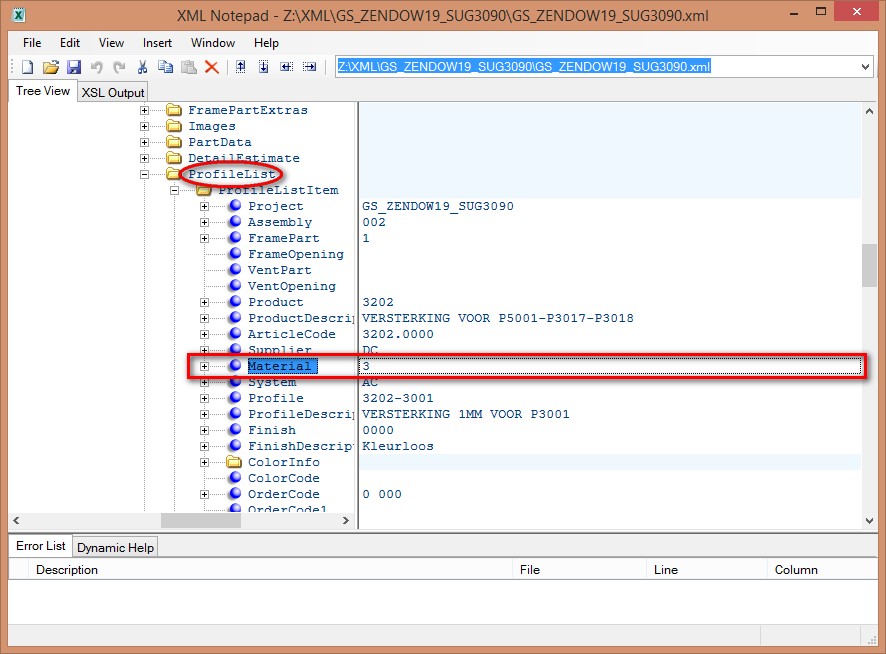Click the Copy toolbar icon
The image size is (886, 654).
click(166, 67)
